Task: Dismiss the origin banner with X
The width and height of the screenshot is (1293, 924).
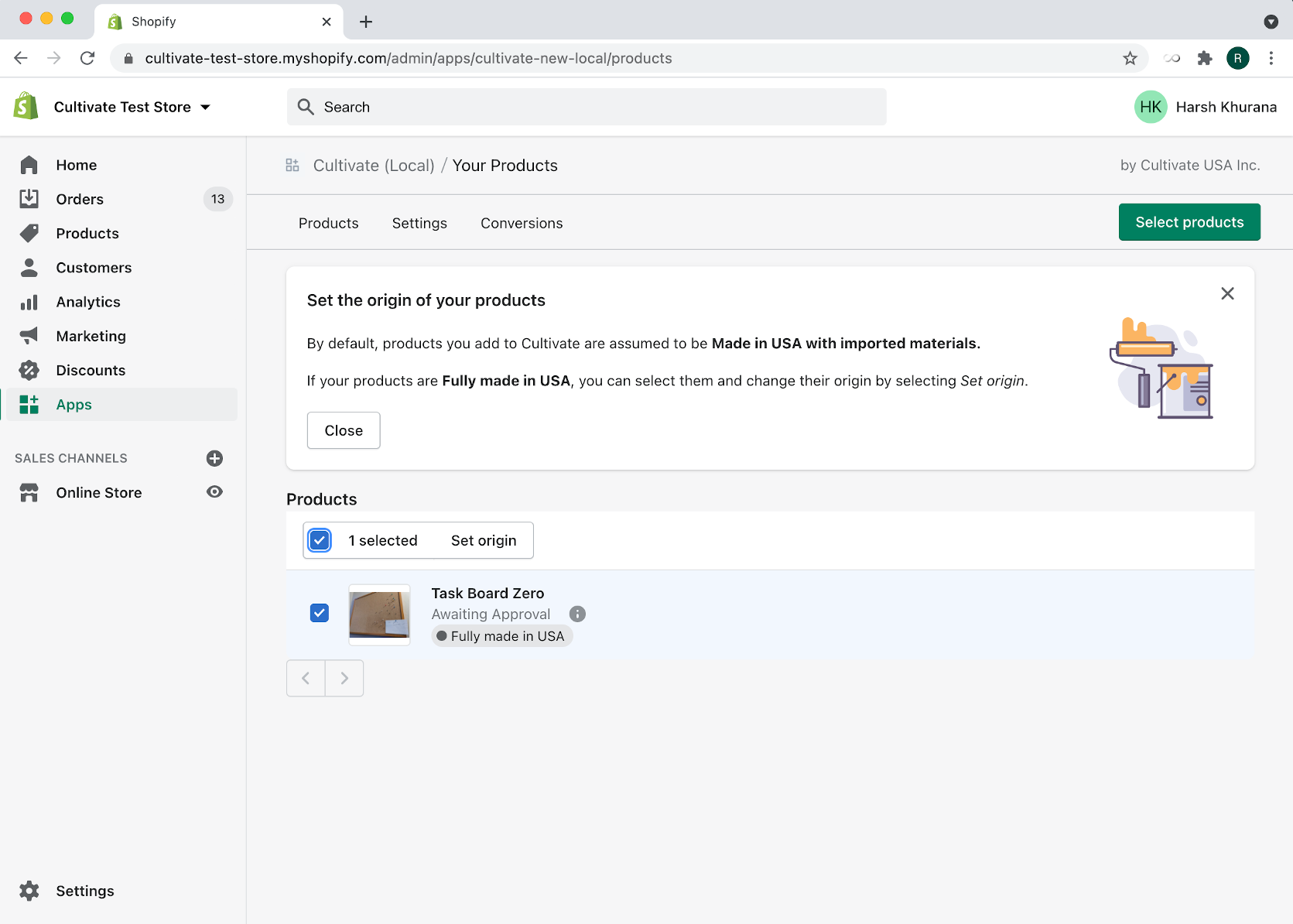Action: click(1227, 293)
